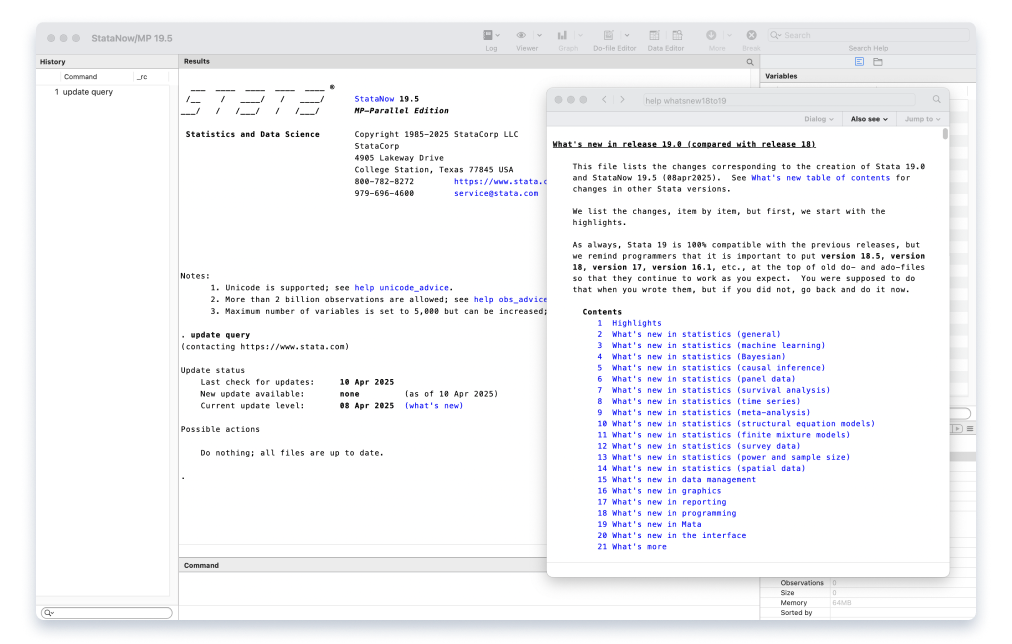
Task: Select the panel folder icon
Action: pyautogui.click(x=878, y=62)
